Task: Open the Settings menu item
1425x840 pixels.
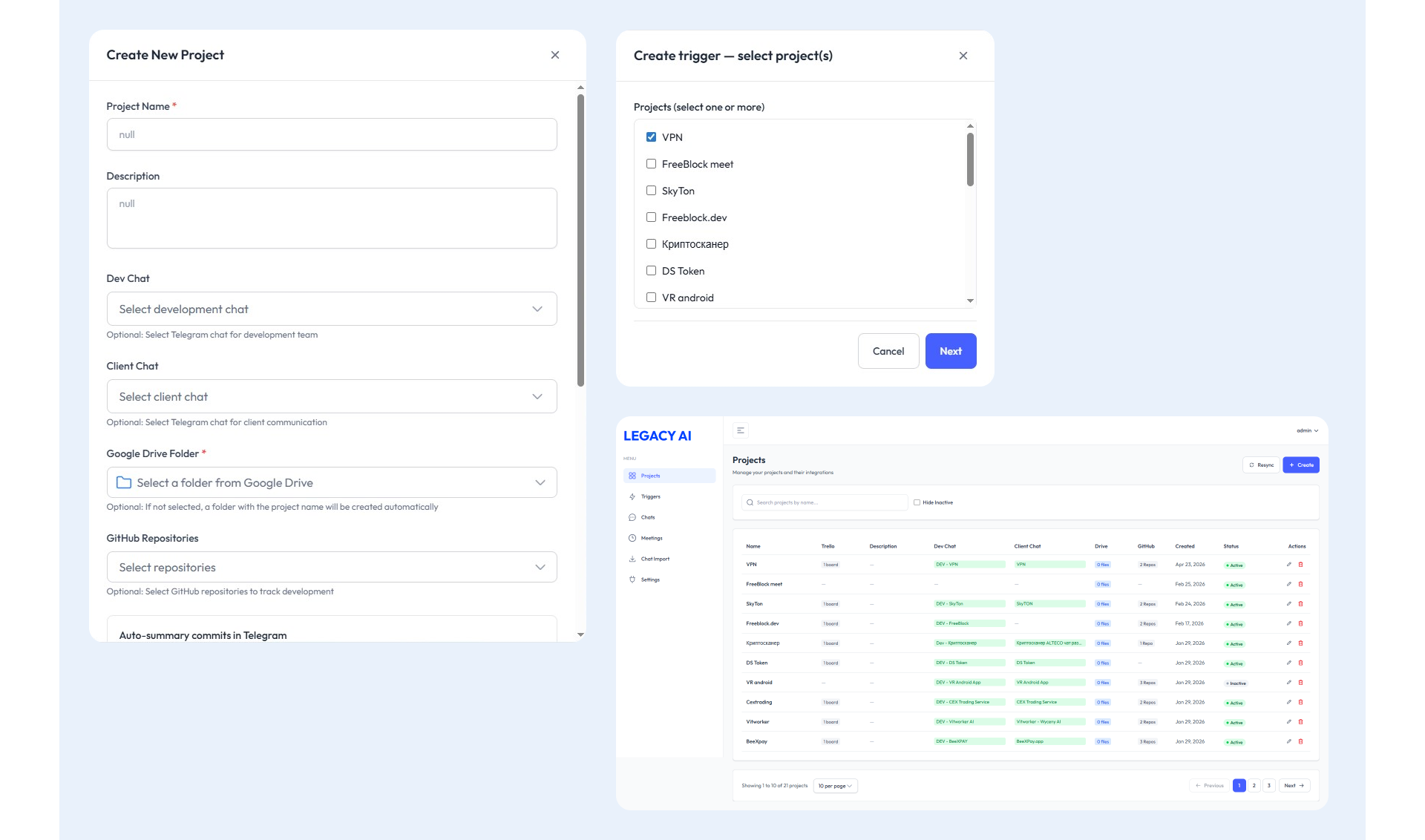Action: [x=669, y=580]
